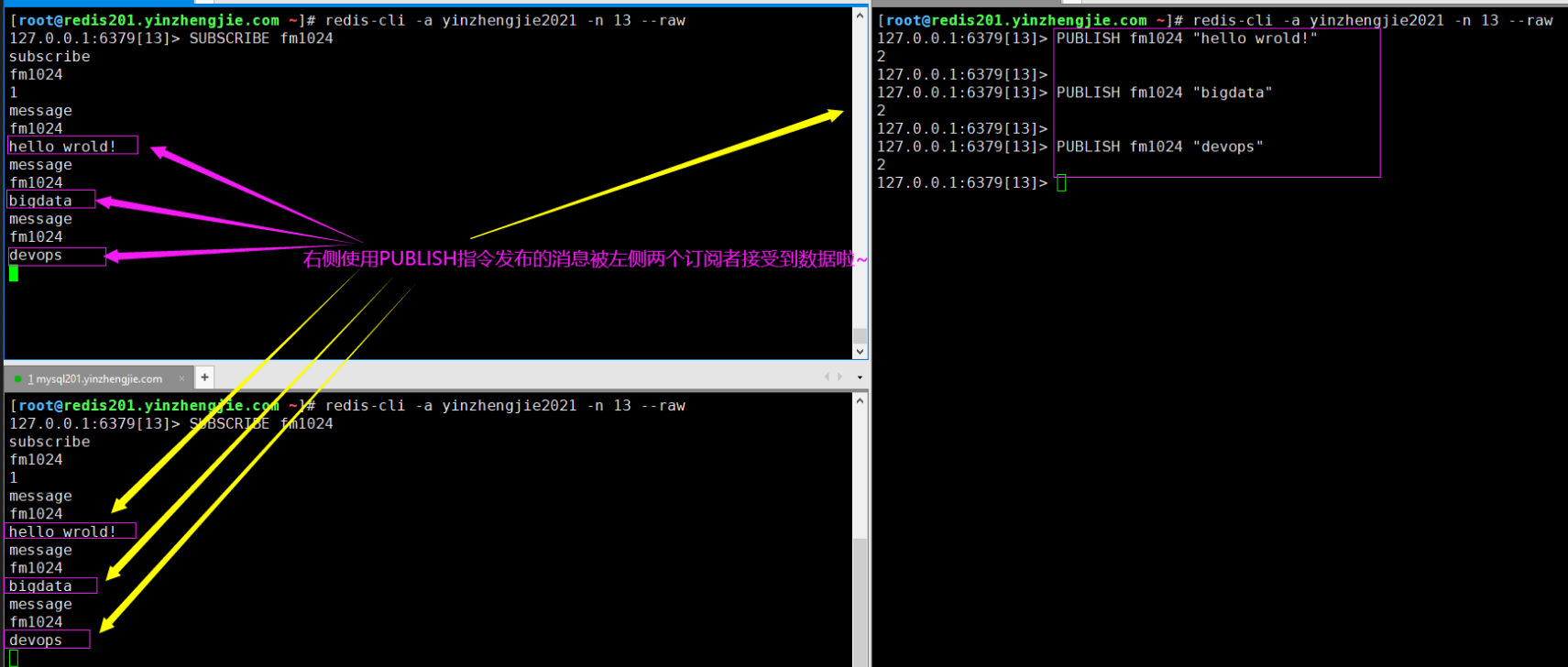Open the tab list dropdown arrow

[x=859, y=377]
